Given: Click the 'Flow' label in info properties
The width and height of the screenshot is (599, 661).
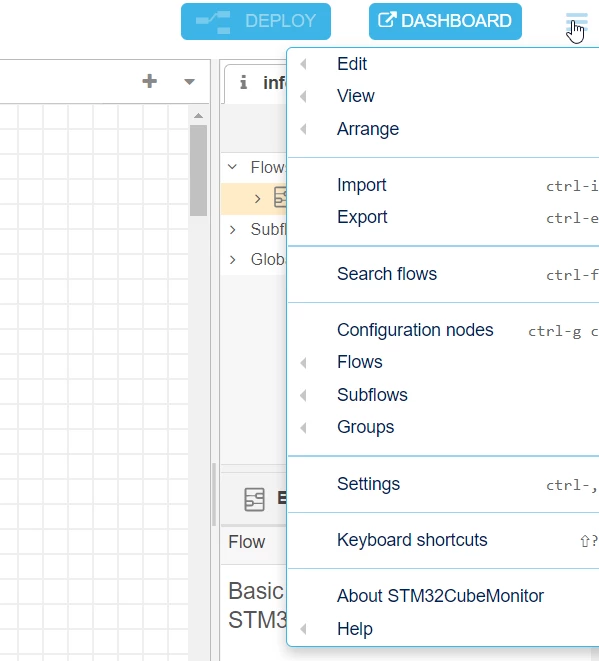Looking at the screenshot, I should 247,542.
